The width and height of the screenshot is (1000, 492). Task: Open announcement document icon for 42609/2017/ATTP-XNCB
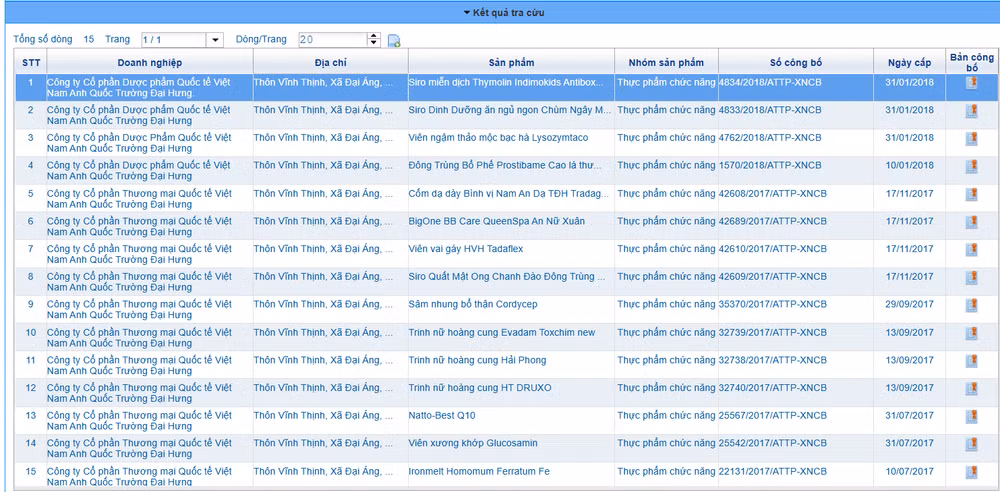click(971, 277)
